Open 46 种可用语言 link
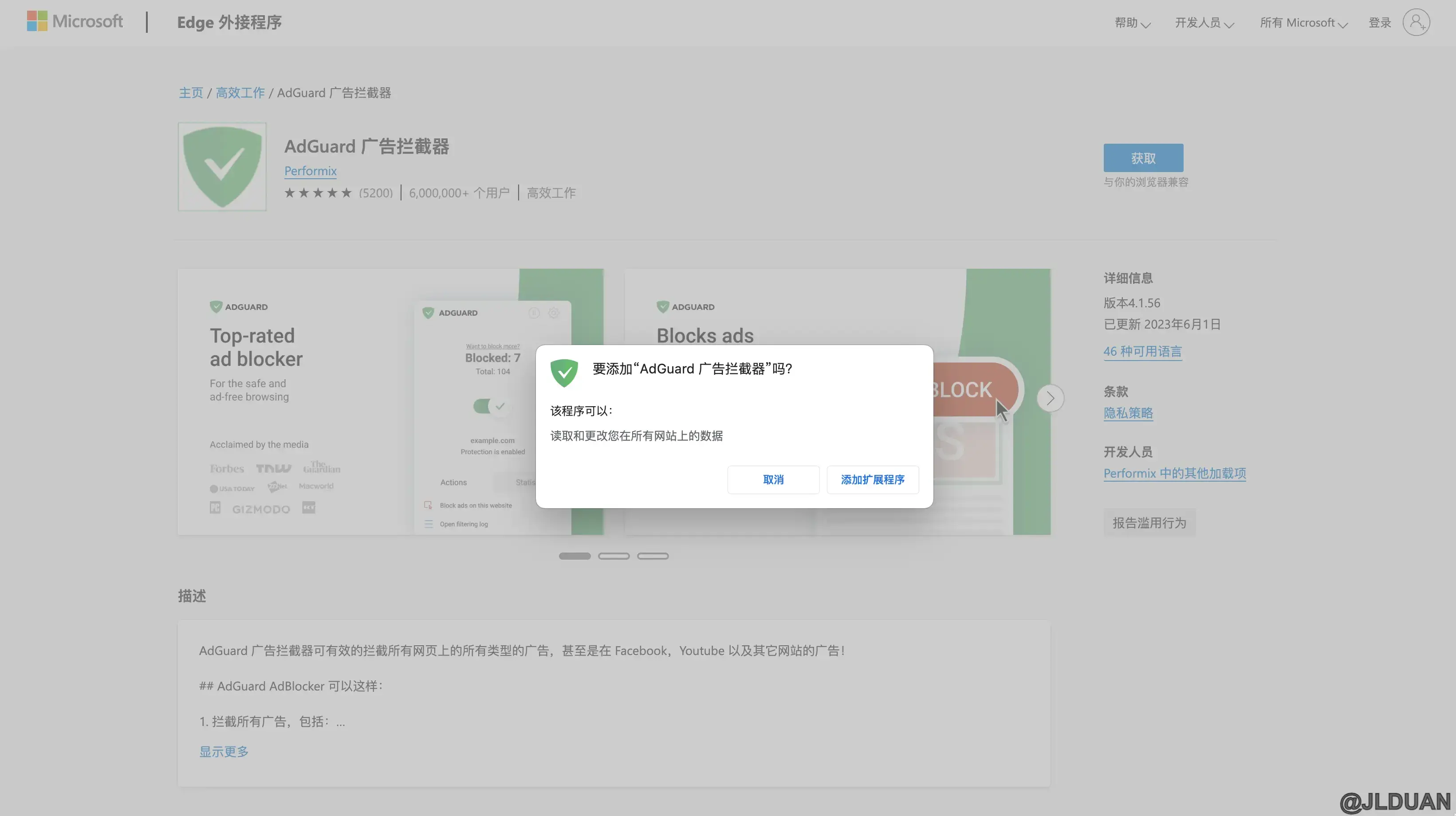1456x816 pixels. coord(1142,352)
